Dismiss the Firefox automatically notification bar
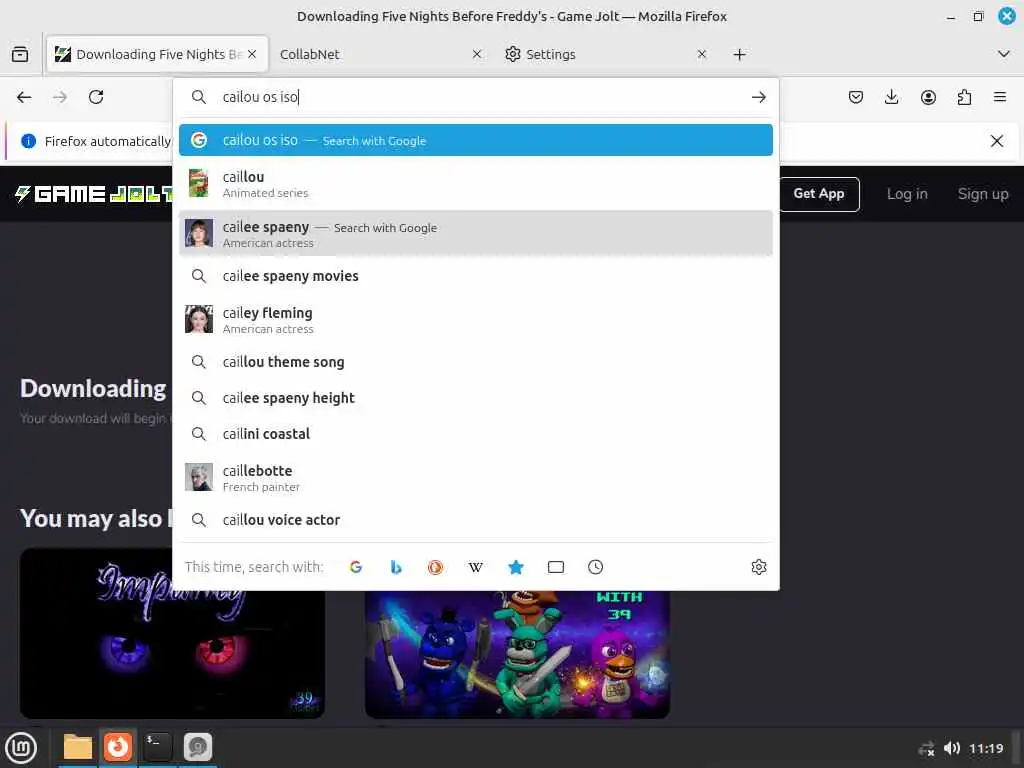 coord(997,141)
